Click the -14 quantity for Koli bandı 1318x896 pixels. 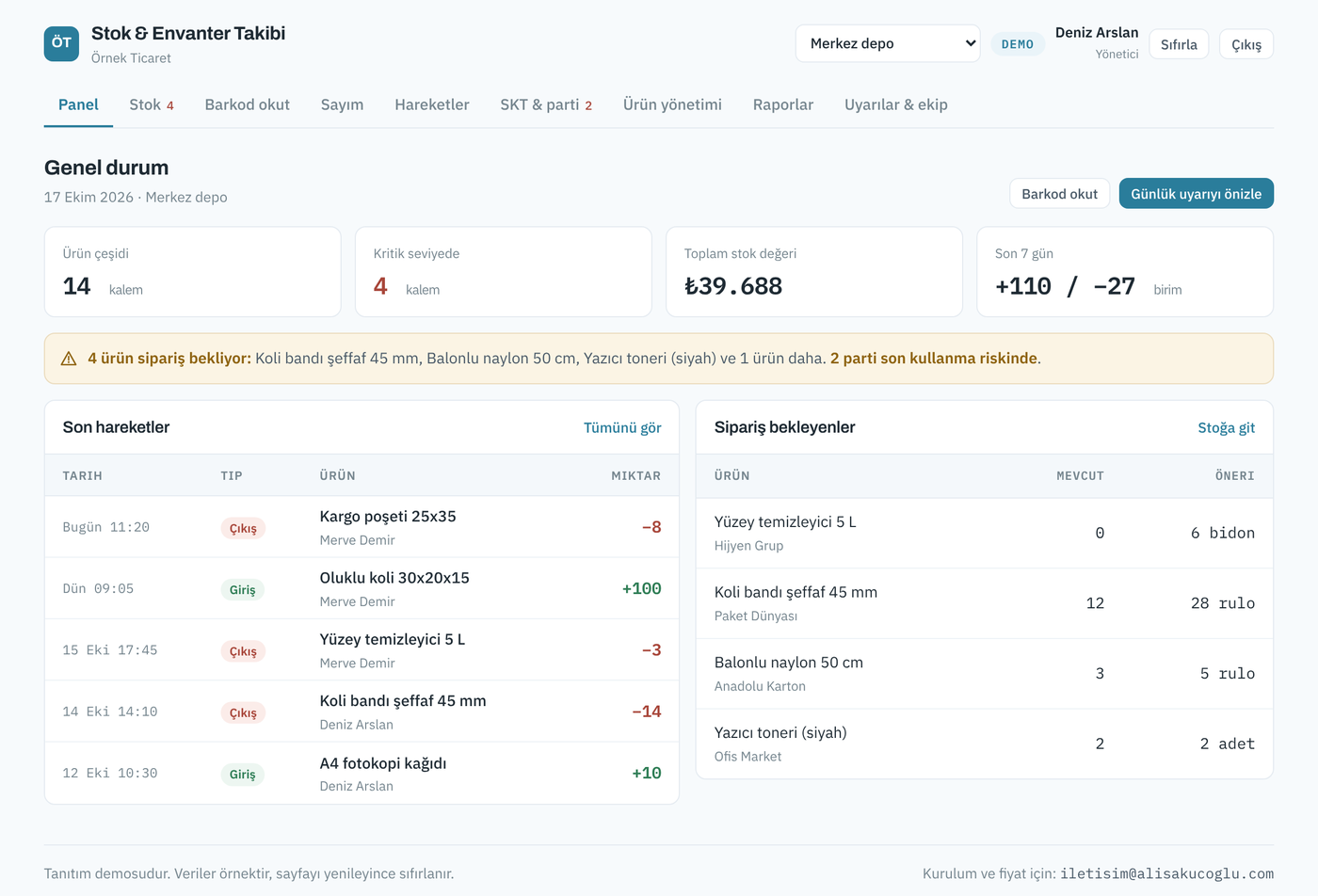(x=647, y=712)
